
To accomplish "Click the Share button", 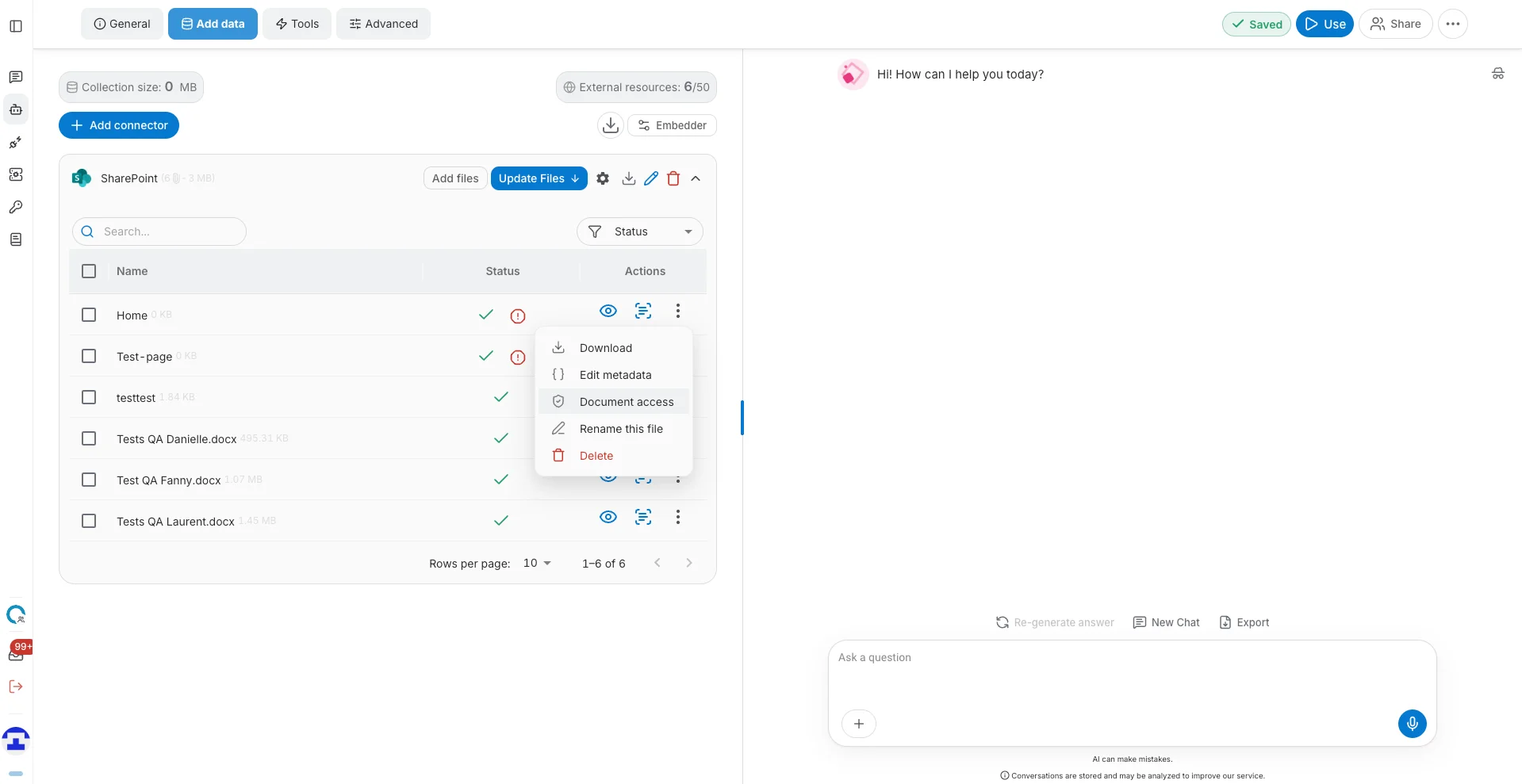I will coord(1396,24).
